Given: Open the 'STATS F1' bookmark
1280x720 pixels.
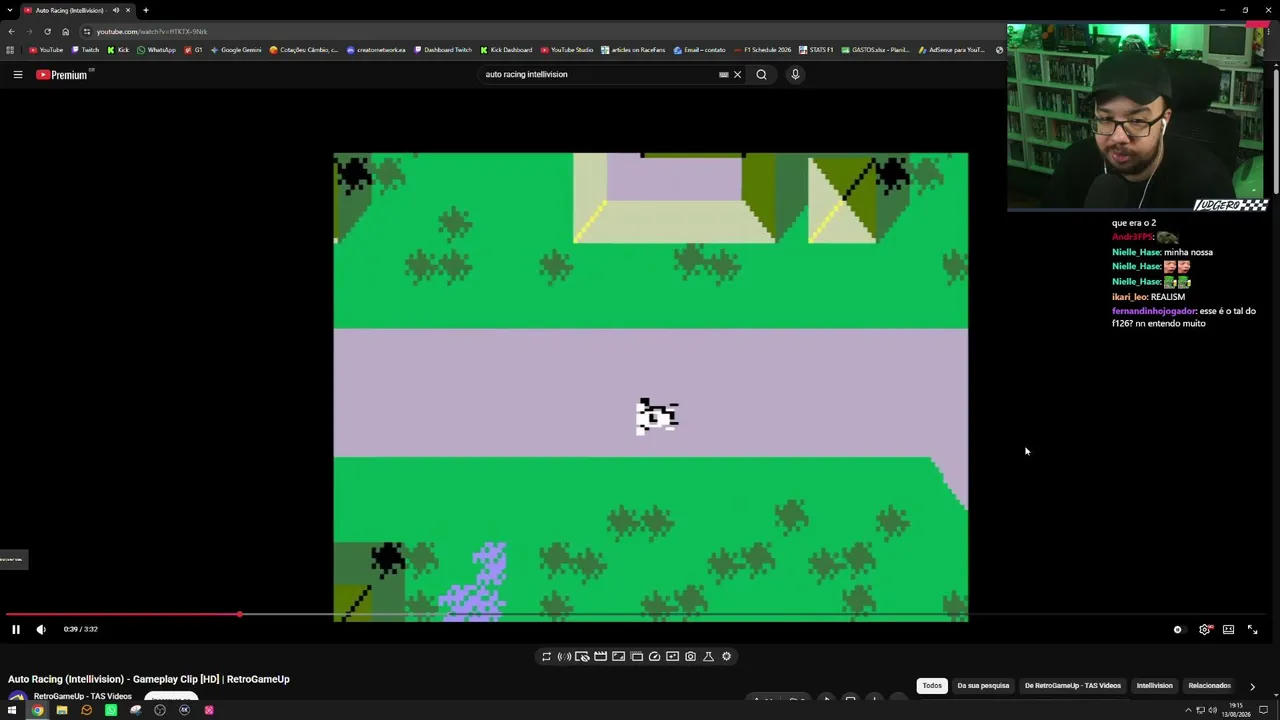Looking at the screenshot, I should [x=816, y=50].
